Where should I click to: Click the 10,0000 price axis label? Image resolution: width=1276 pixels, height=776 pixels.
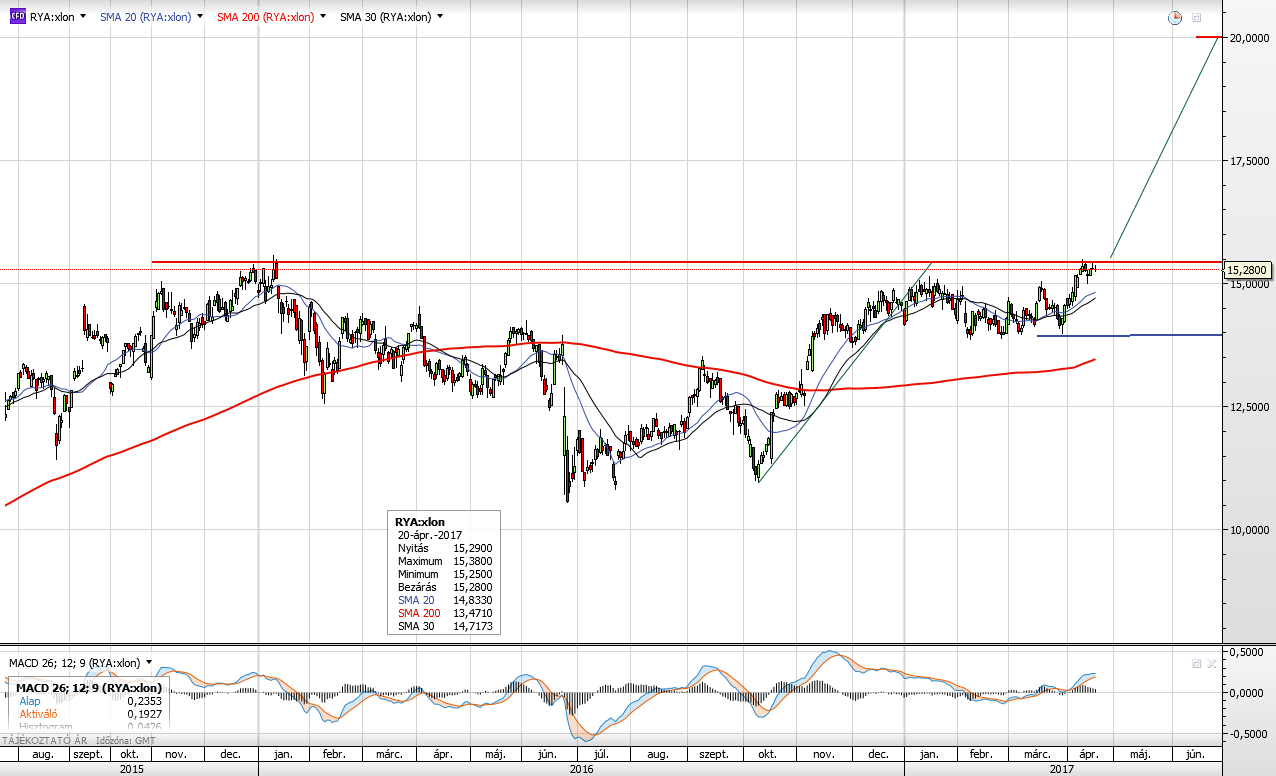[1249, 529]
